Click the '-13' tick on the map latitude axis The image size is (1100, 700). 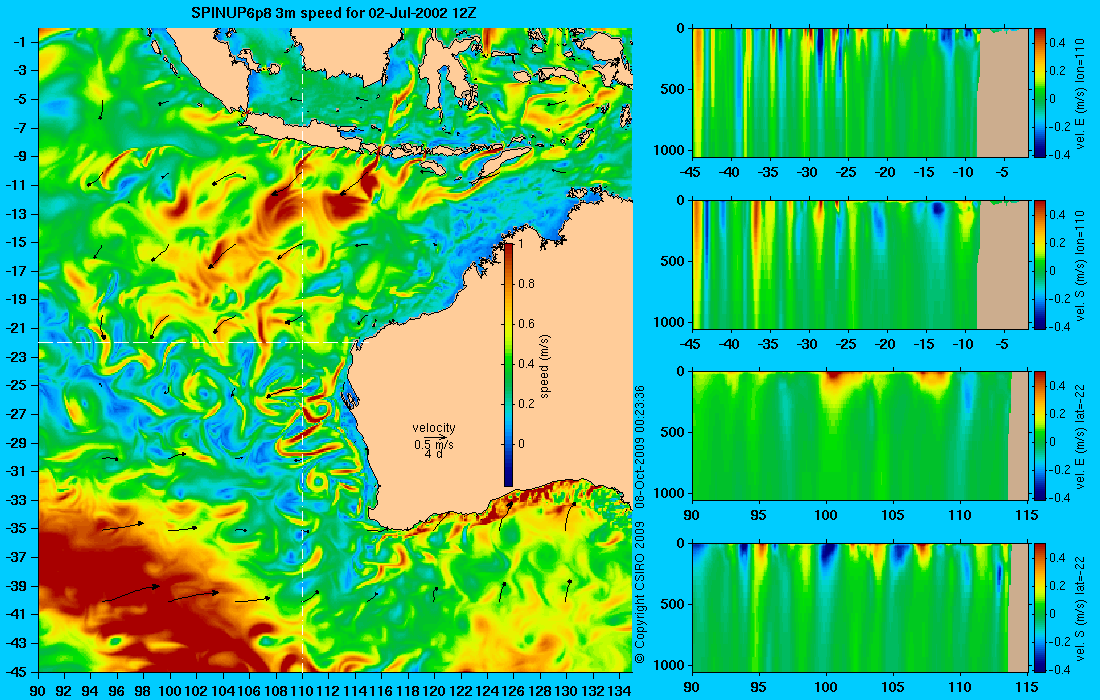tap(18, 214)
